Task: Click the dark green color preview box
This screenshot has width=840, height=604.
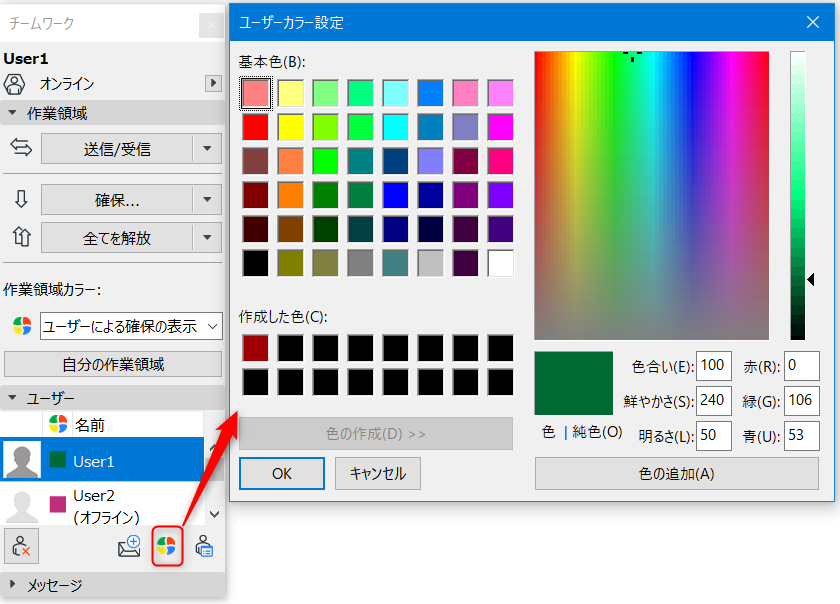Action: pyautogui.click(x=574, y=383)
